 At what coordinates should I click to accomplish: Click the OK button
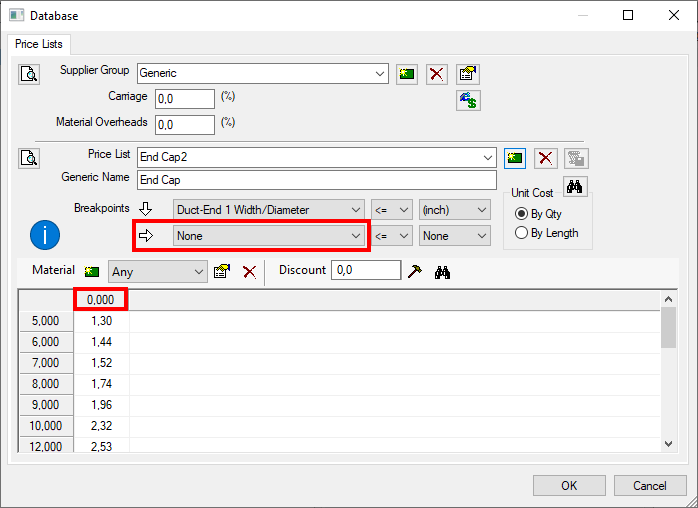click(x=569, y=485)
